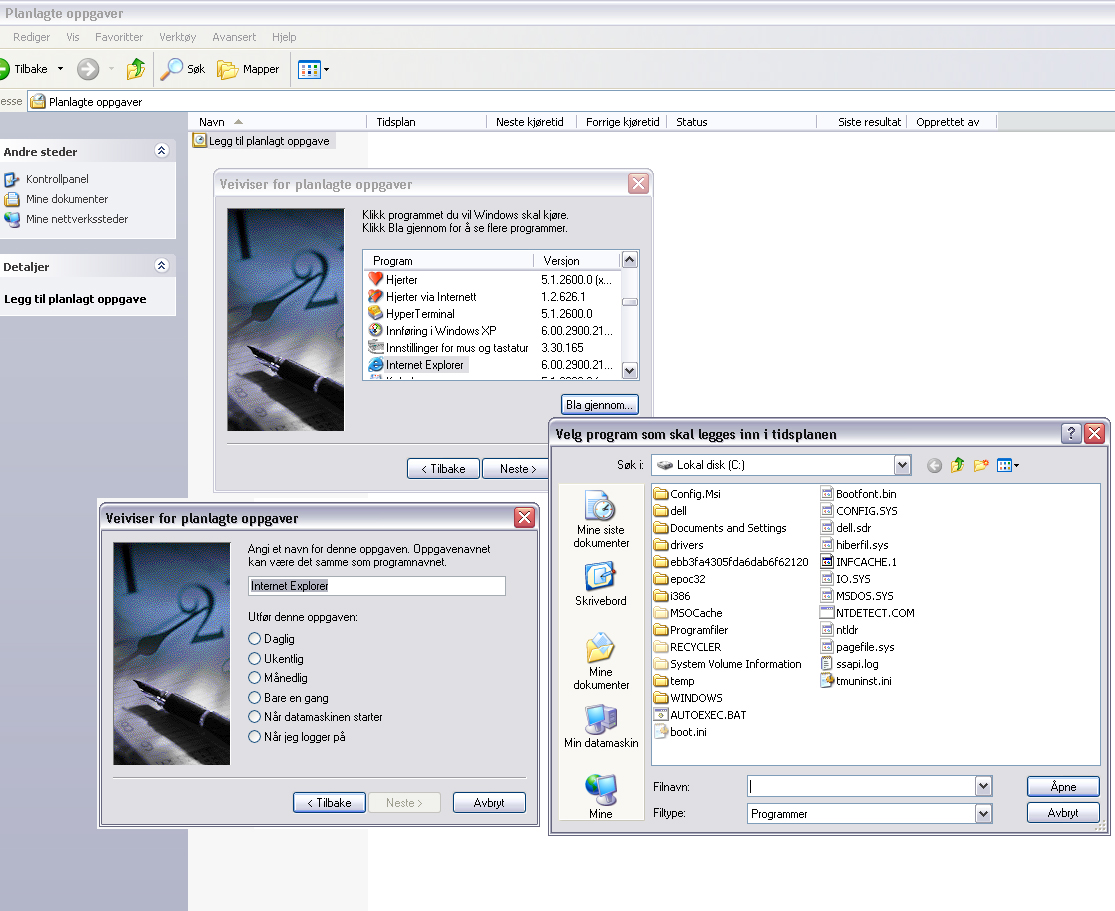Viewport: 1115px width, 911px height.
Task: Select the WINDOWS folder
Action: (x=688, y=698)
